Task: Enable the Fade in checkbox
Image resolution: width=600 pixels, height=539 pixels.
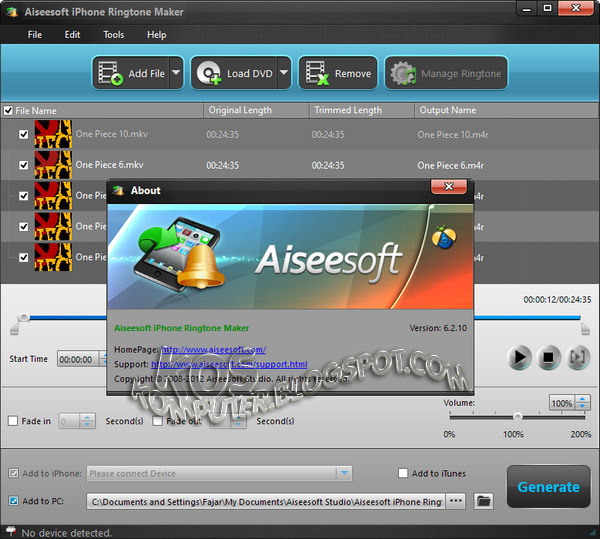Action: (x=13, y=421)
